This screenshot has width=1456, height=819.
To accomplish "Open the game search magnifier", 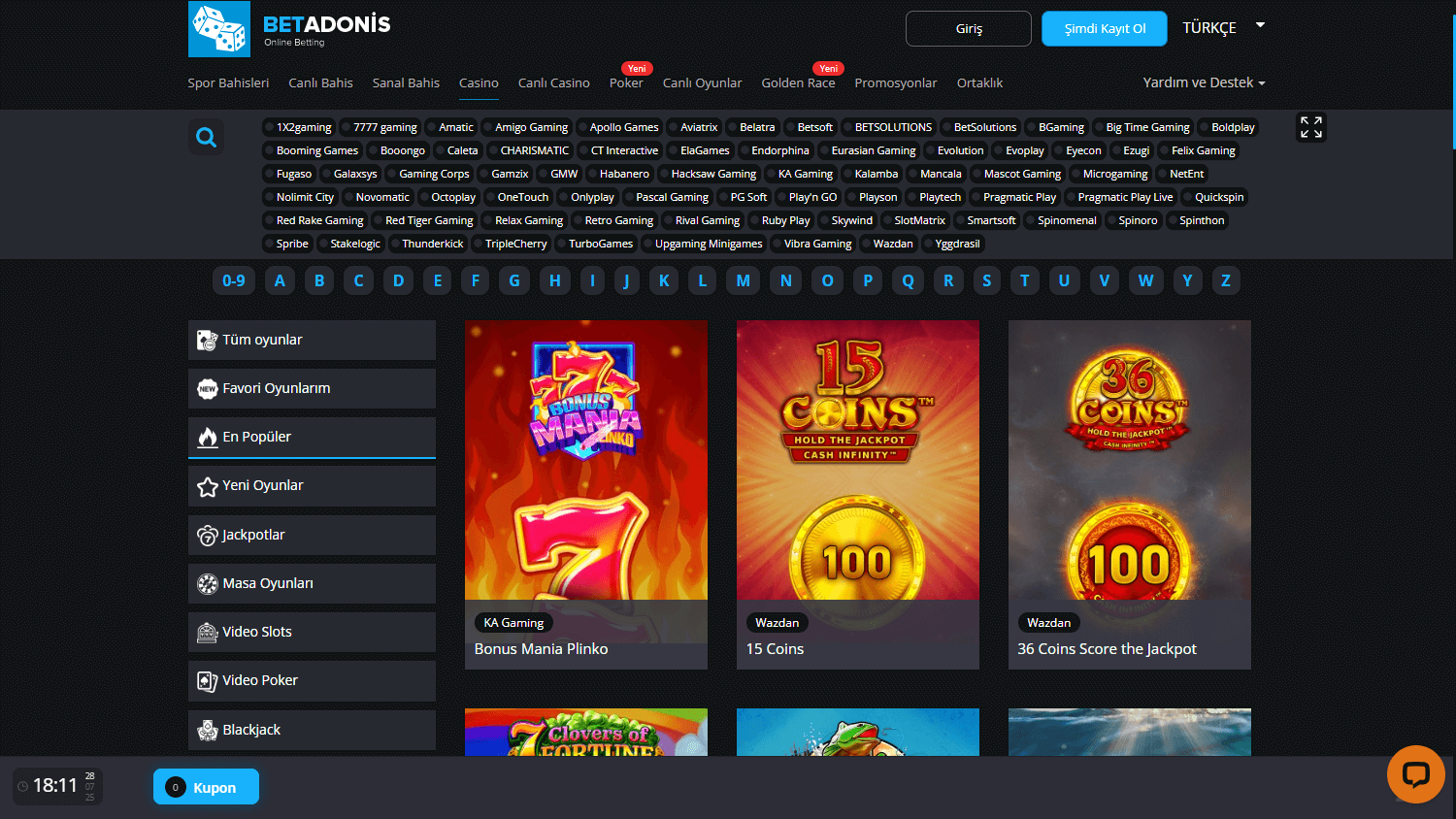I will (x=206, y=137).
